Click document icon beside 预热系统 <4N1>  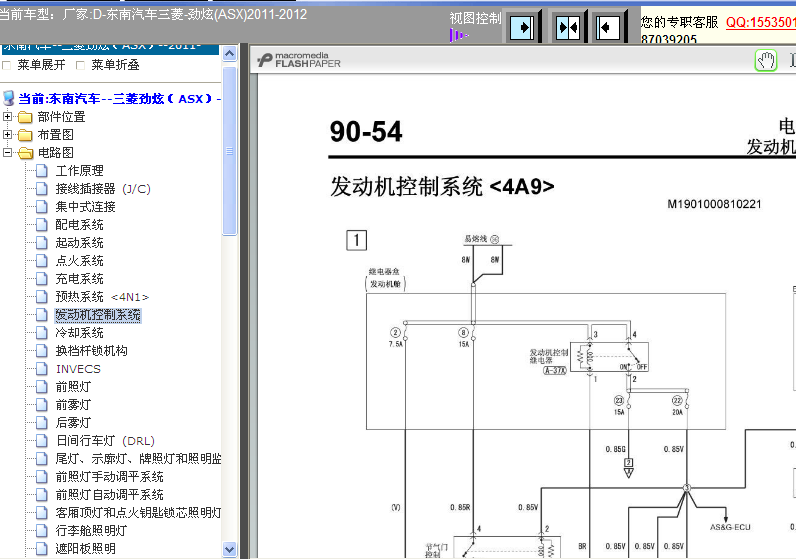coord(42,297)
